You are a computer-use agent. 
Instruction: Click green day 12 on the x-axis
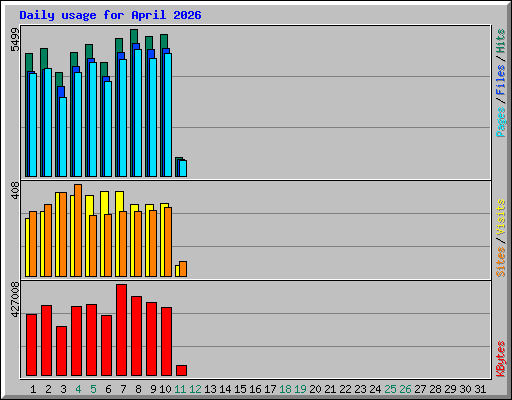[195, 389]
